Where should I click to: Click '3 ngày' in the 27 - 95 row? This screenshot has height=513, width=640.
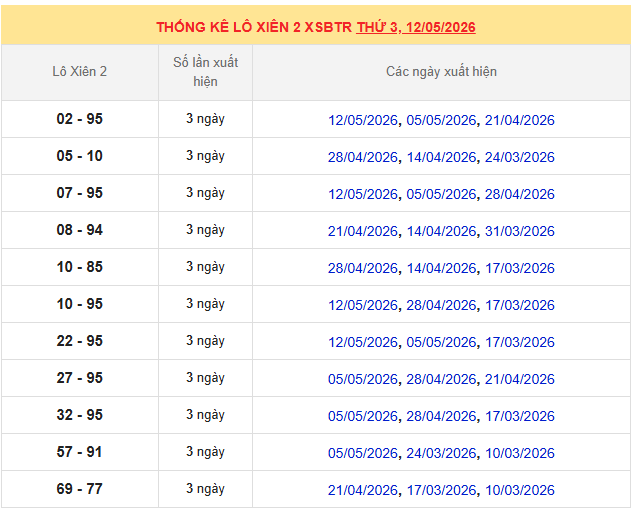click(x=205, y=378)
